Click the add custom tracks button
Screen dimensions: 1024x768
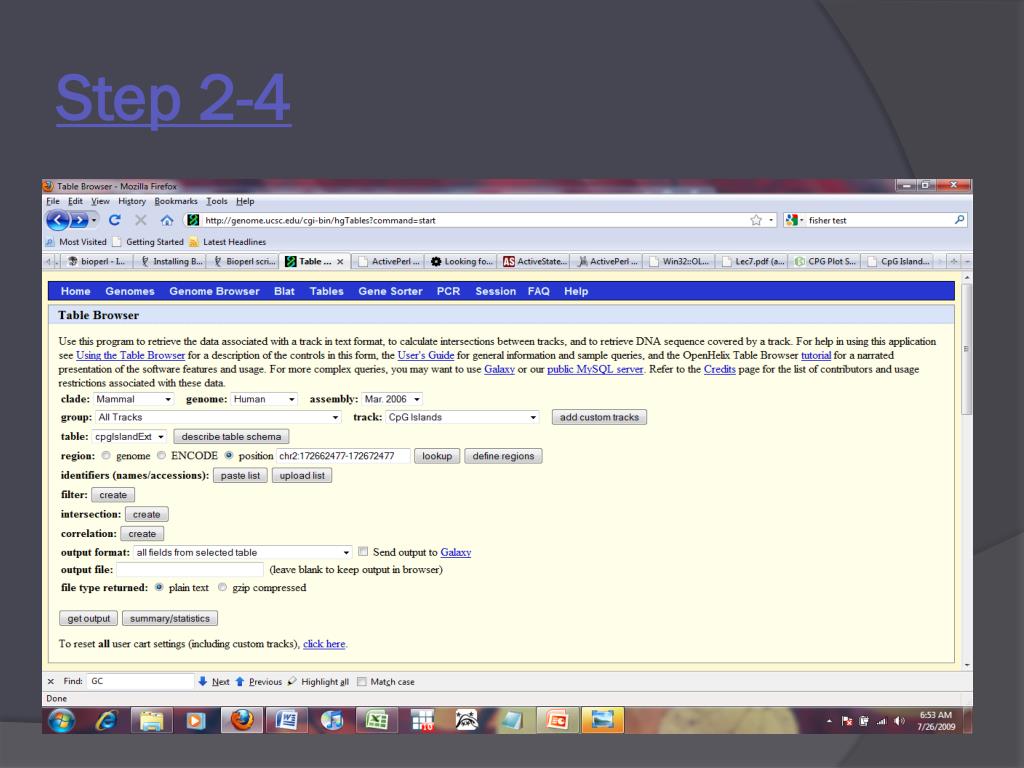[x=599, y=417]
